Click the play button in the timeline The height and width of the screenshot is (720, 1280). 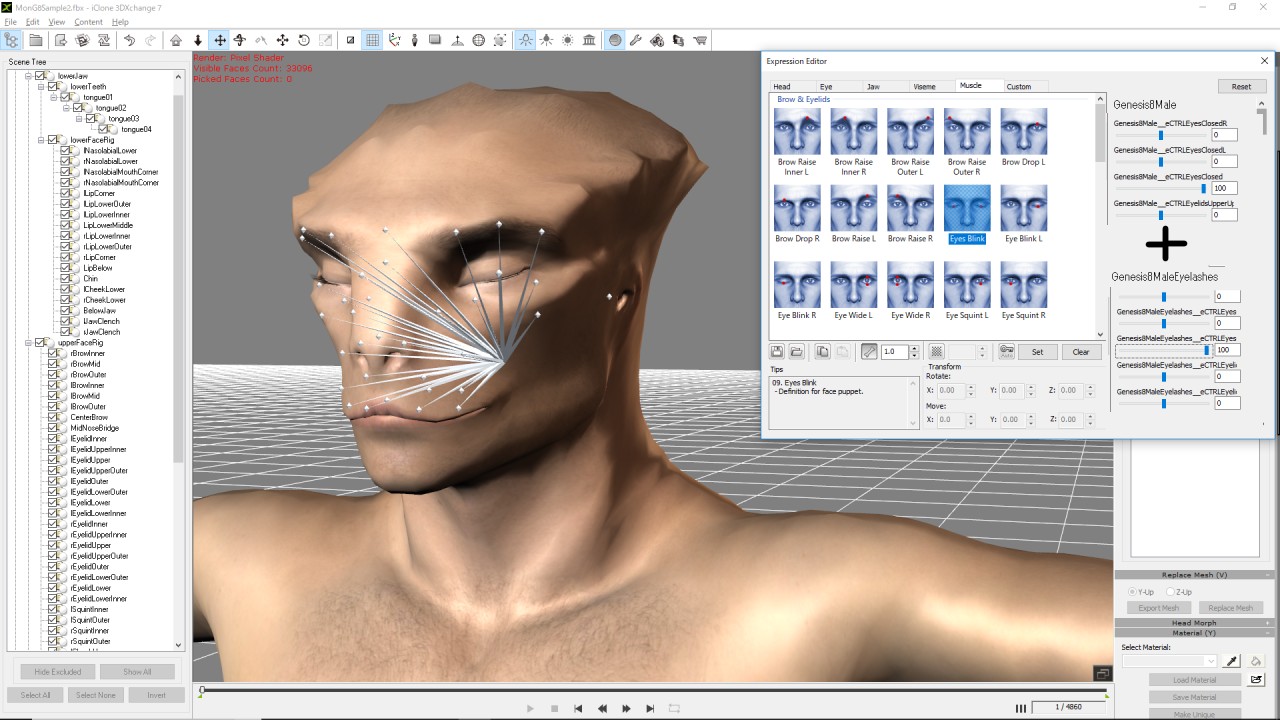point(530,708)
